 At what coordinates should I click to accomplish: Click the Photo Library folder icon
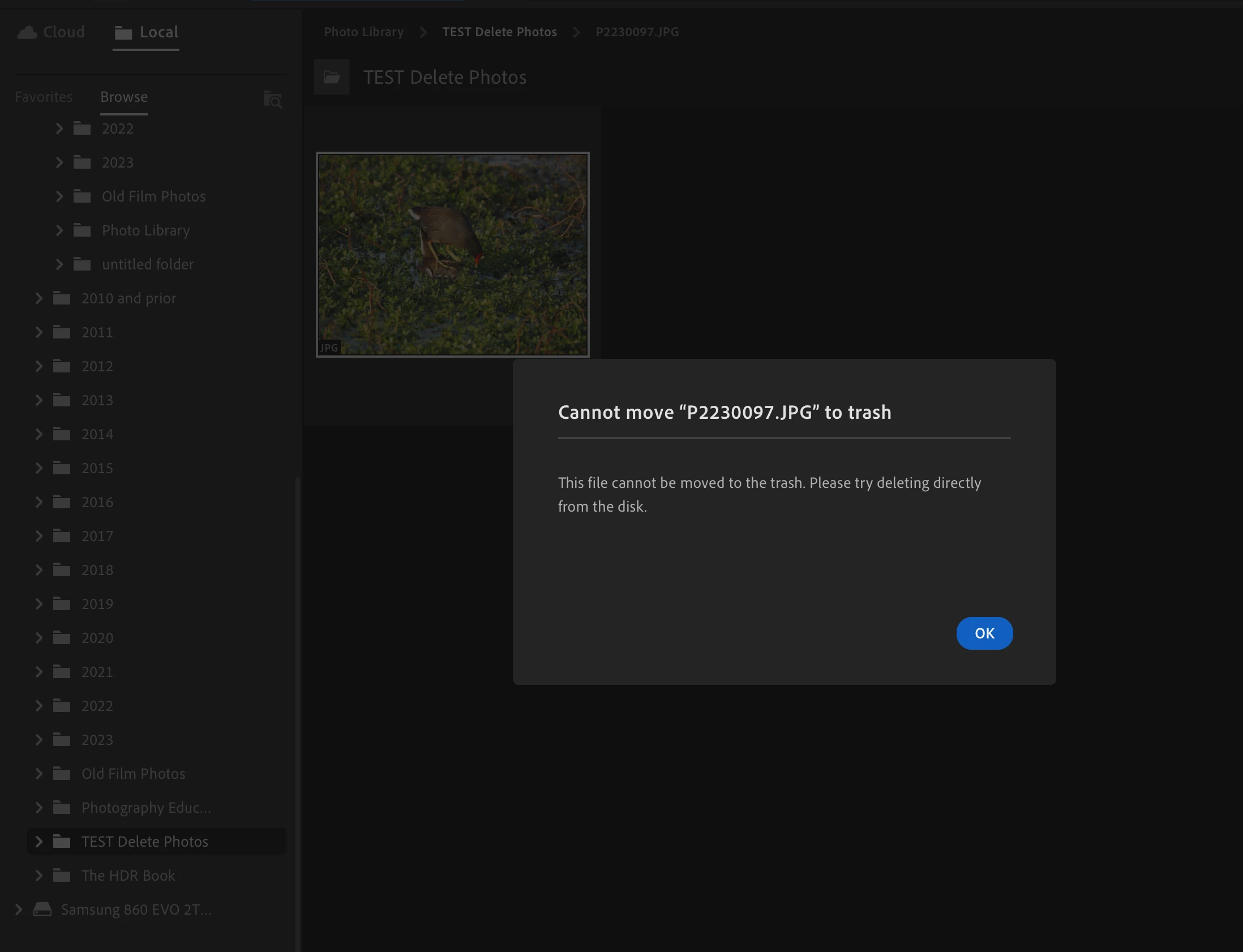[82, 230]
